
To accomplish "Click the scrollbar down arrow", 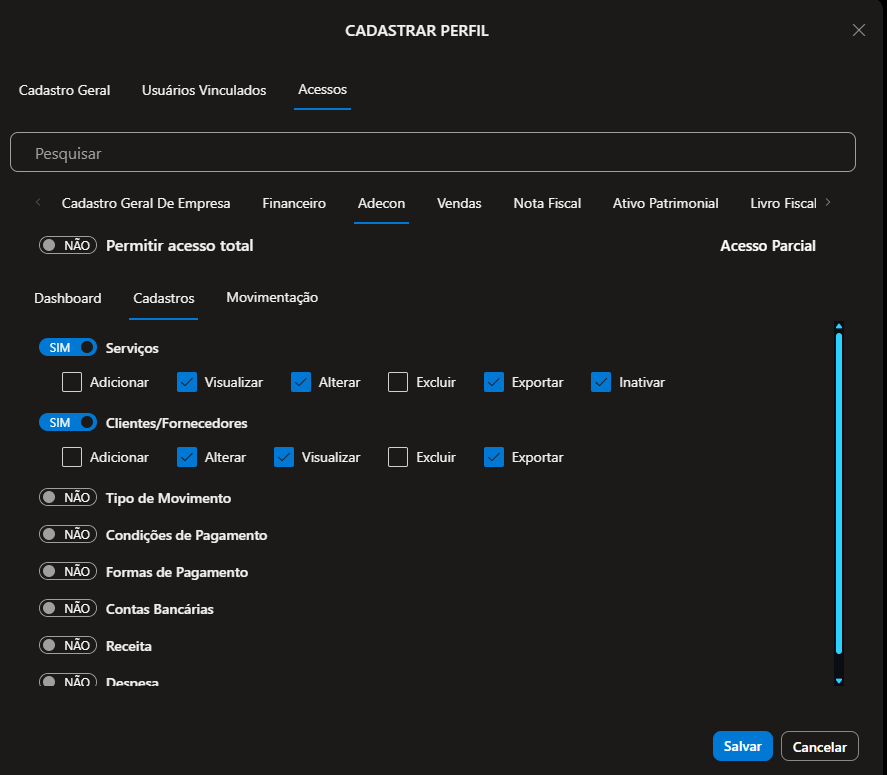I will coord(839,680).
